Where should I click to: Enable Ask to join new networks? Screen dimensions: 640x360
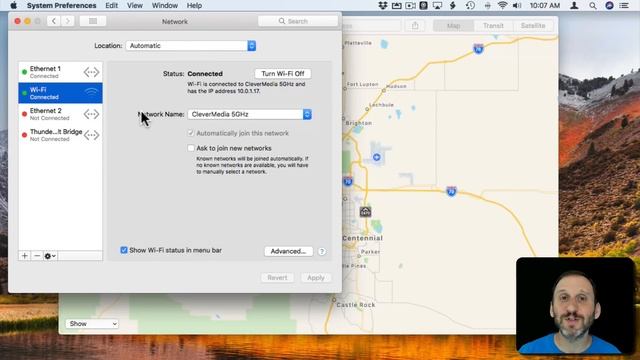pyautogui.click(x=191, y=148)
